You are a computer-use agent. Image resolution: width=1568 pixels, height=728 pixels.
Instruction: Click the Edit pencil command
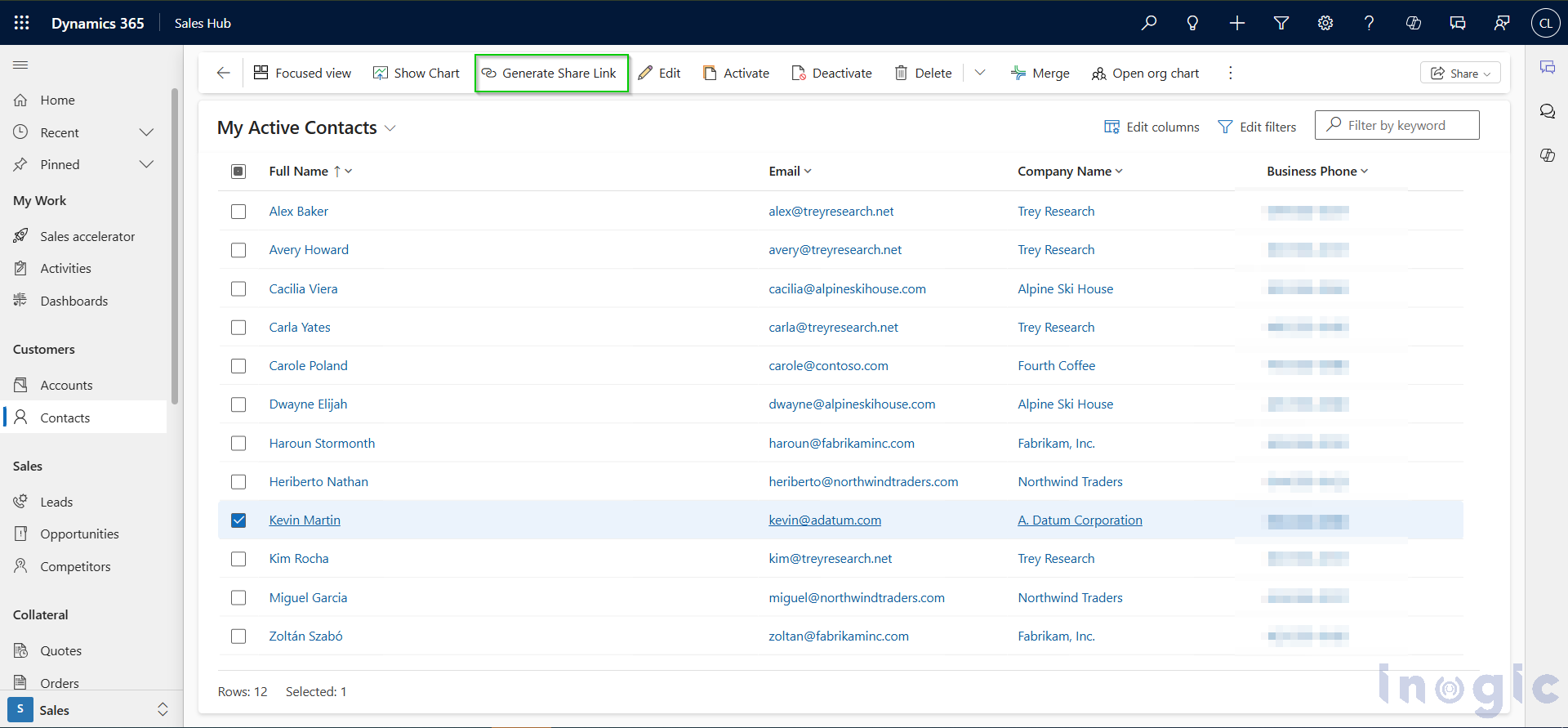tap(660, 73)
